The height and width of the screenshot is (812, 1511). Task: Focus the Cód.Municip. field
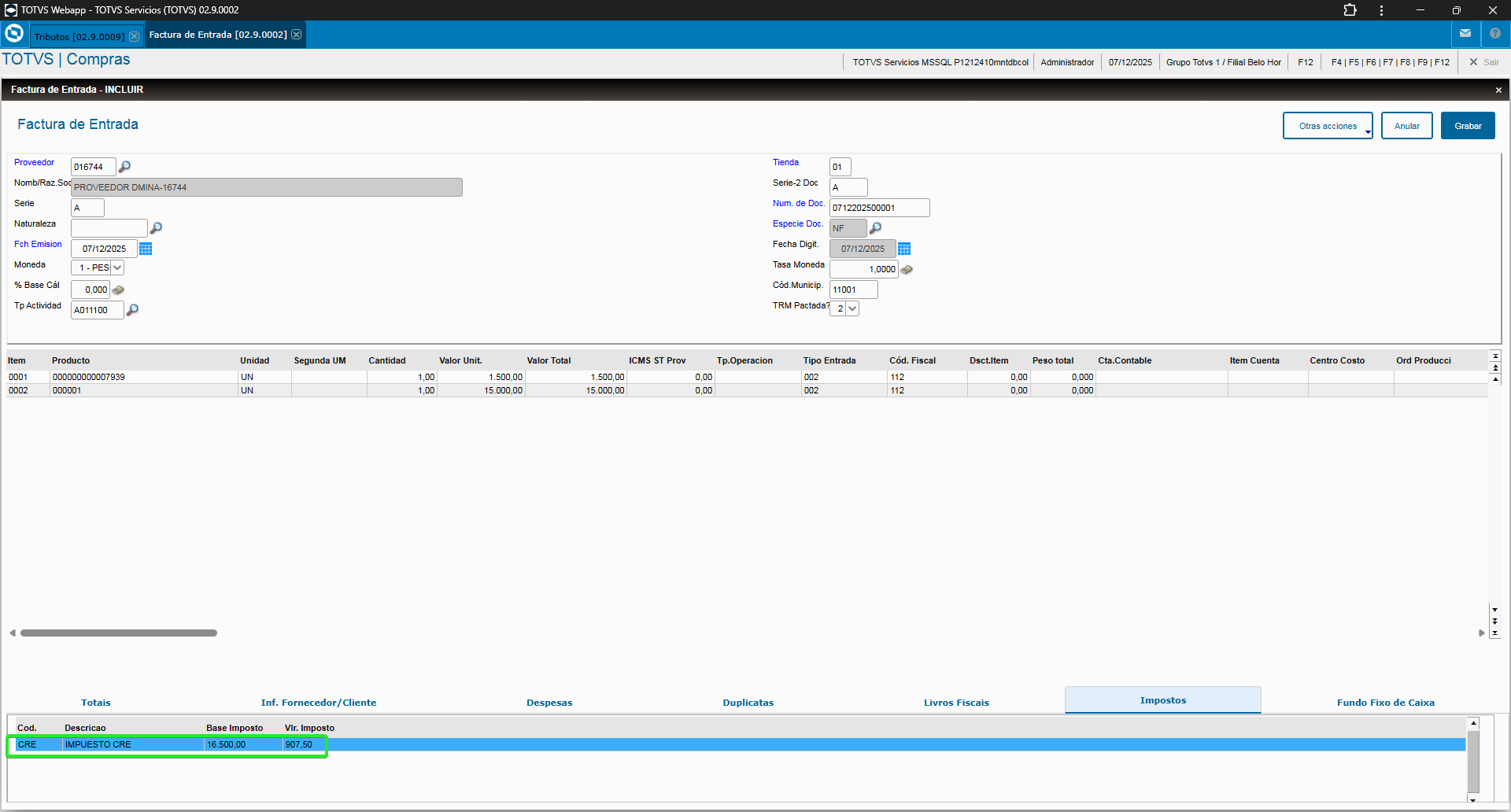click(x=854, y=290)
